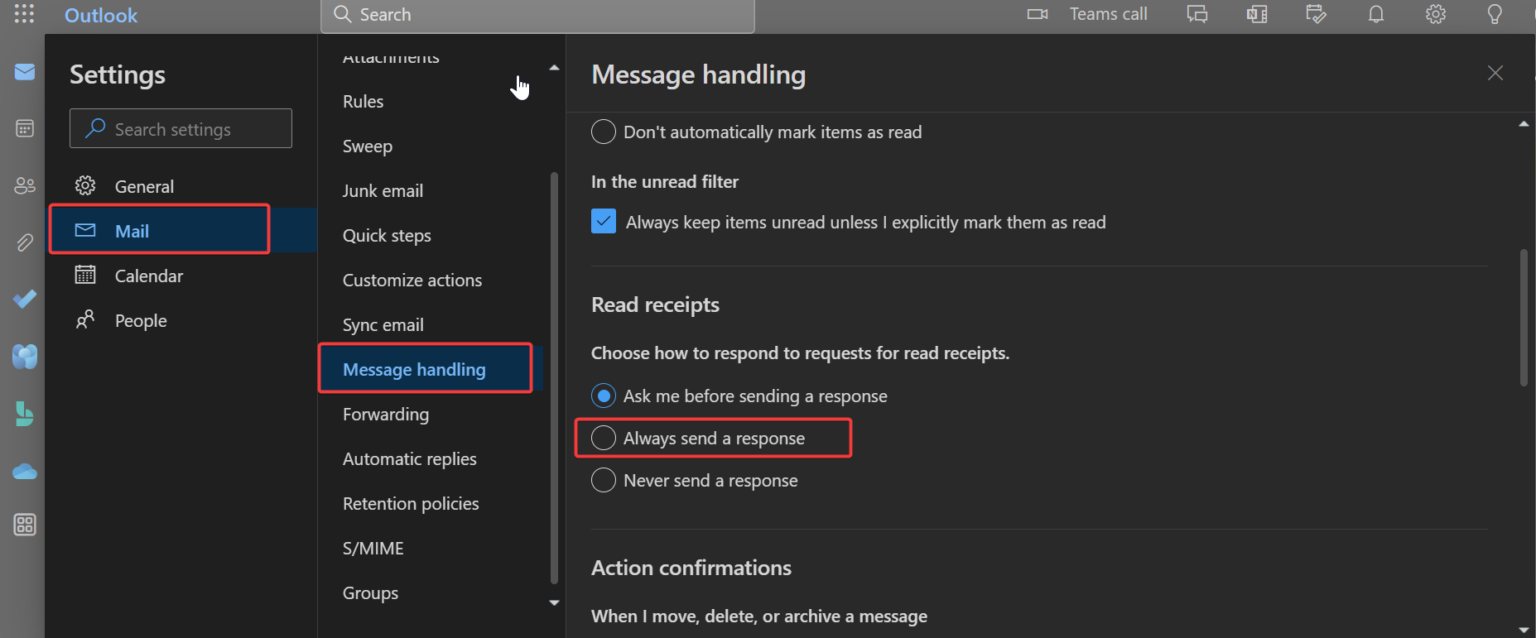The width and height of the screenshot is (1536, 638).
Task: Open Rules from the Mail settings list
Action: click(x=362, y=101)
